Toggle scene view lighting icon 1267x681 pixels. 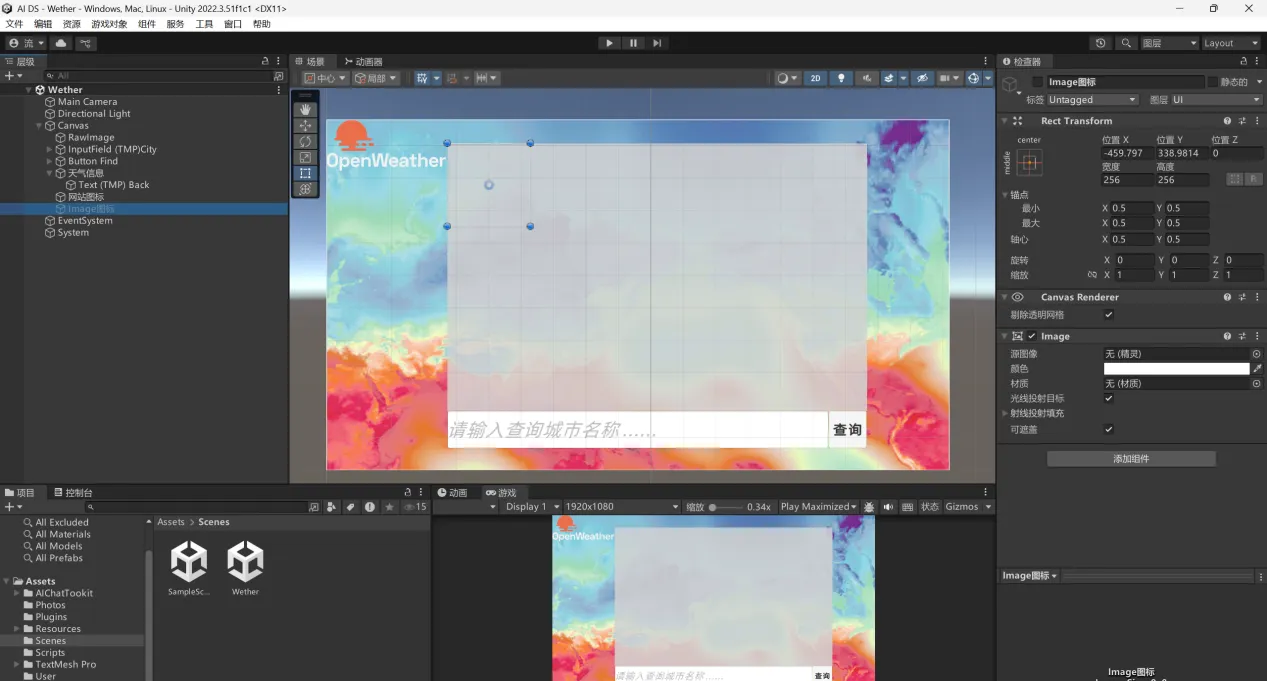coord(842,78)
